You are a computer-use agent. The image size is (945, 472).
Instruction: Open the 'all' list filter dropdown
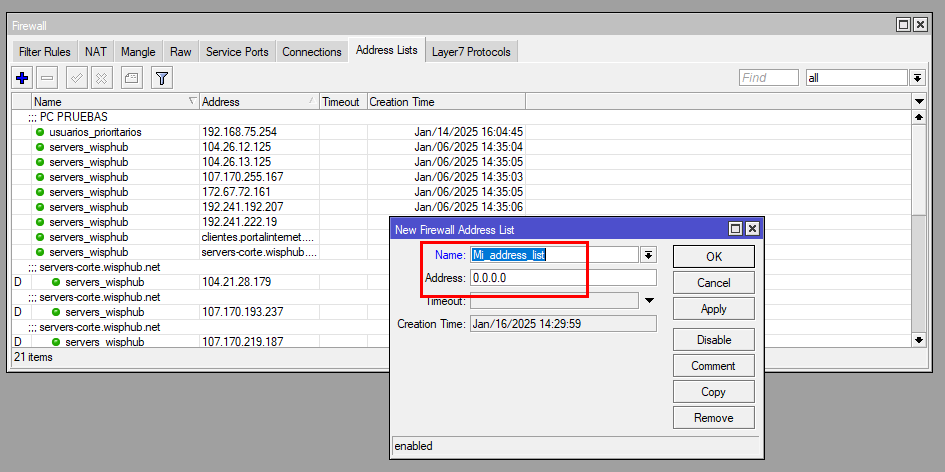(917, 77)
